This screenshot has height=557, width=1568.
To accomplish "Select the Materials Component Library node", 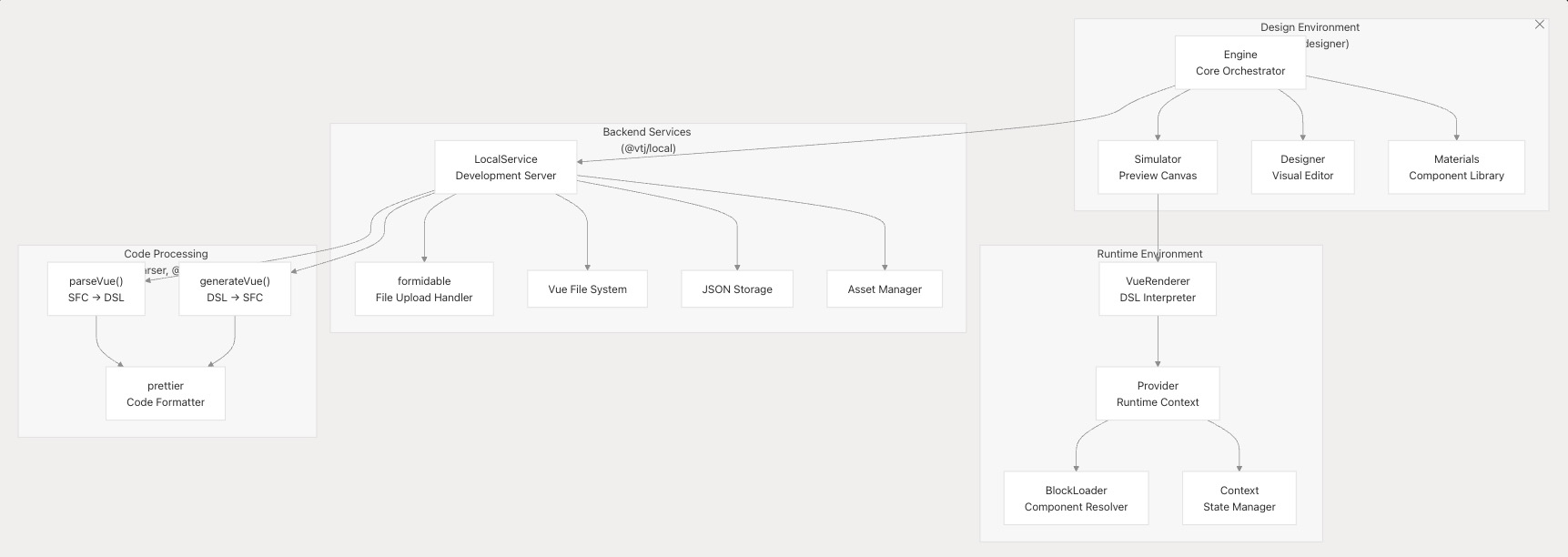I will pos(1456,167).
